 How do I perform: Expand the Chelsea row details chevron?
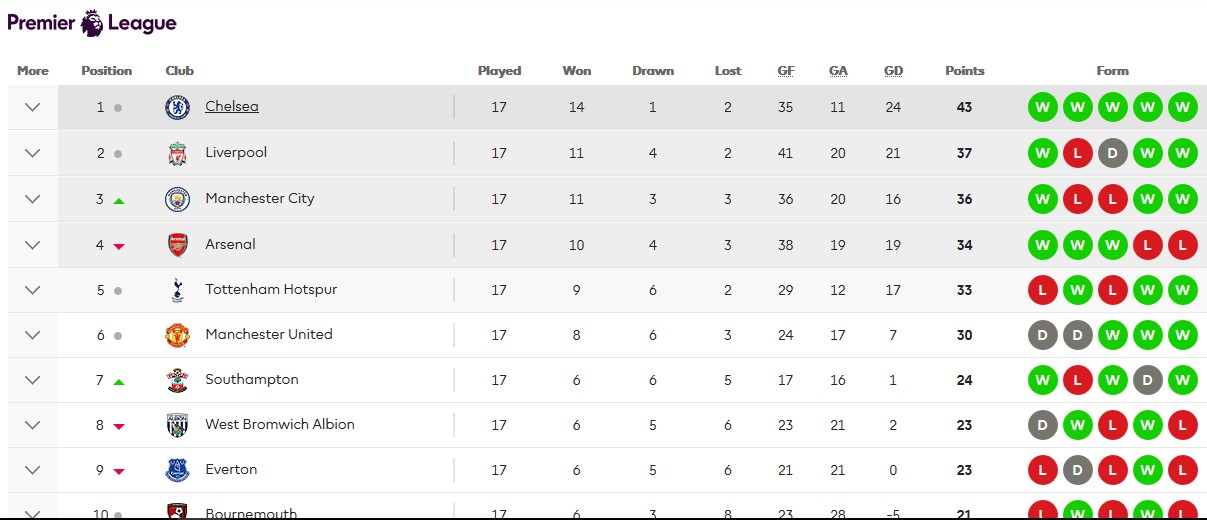click(x=32, y=107)
